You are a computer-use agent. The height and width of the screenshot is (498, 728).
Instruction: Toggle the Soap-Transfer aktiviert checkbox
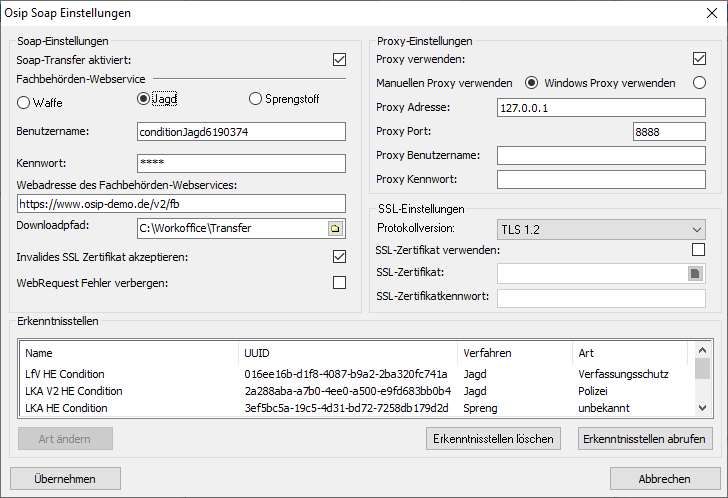[339, 60]
